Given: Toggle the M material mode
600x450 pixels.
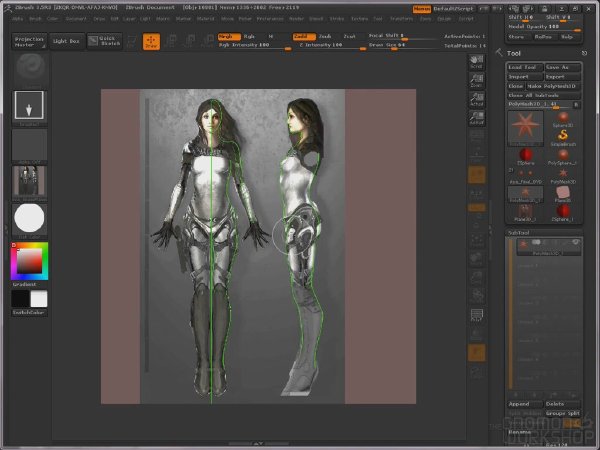Looking at the screenshot, I should (x=271, y=36).
